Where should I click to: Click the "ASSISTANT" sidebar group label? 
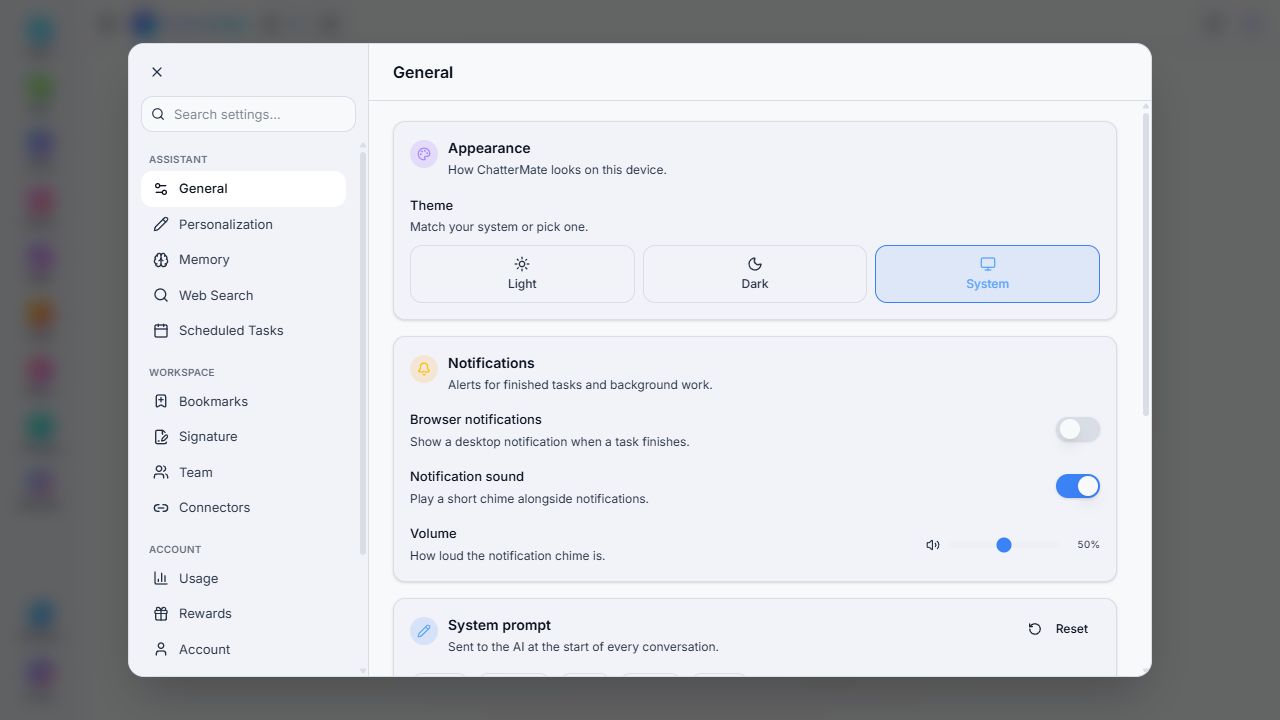(178, 159)
